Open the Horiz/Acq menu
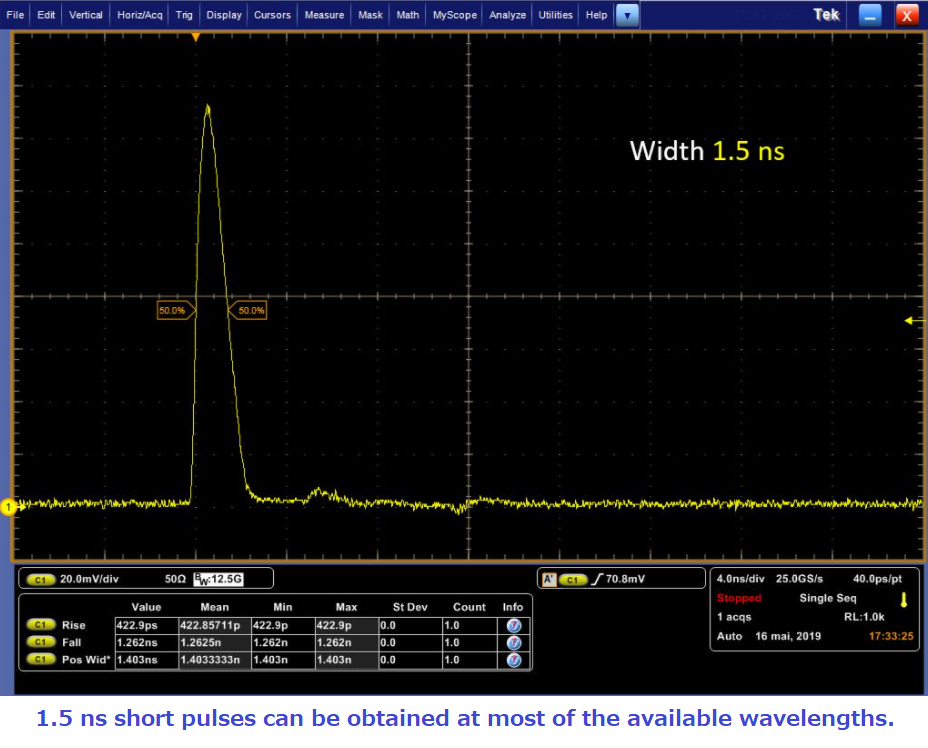The width and height of the screenshot is (928, 748). 140,15
